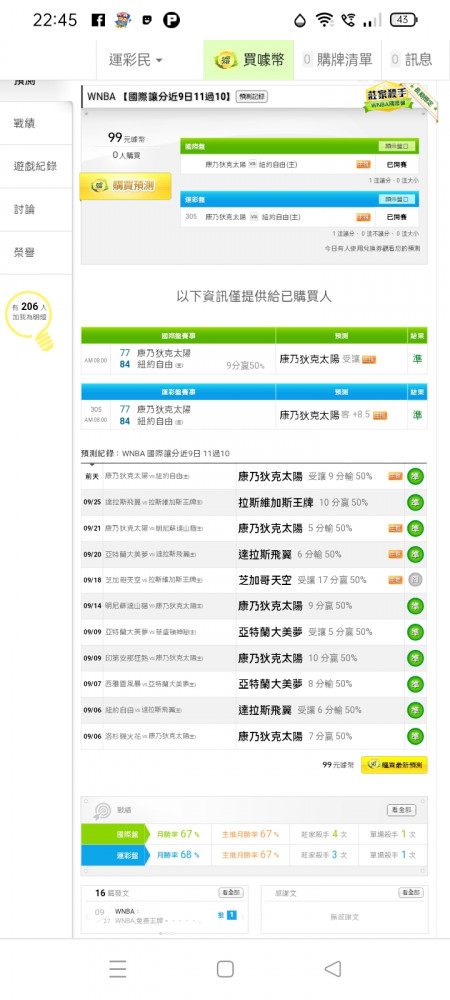Viewport: 450px width, 1000px height.
Task: Click green 準 icon for 亞特蘭大美夢 受讓 5 分 row
Action: coord(416,632)
